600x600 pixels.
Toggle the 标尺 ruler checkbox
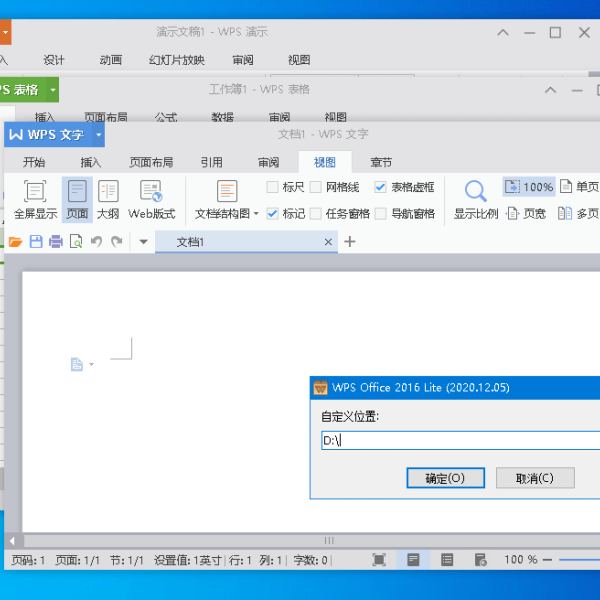click(272, 187)
